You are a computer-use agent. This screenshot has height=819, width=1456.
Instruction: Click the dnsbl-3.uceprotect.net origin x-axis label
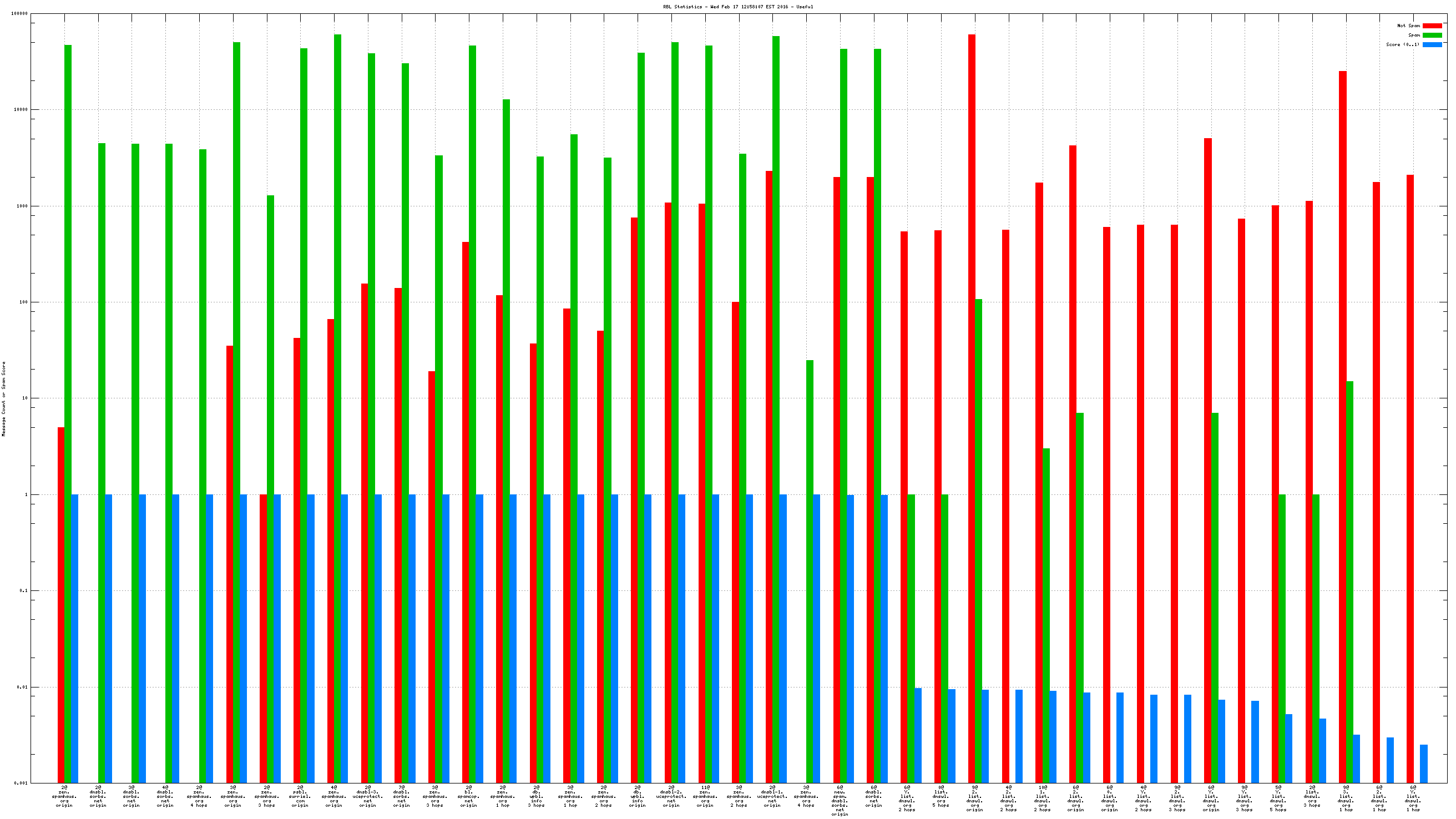(x=368, y=796)
